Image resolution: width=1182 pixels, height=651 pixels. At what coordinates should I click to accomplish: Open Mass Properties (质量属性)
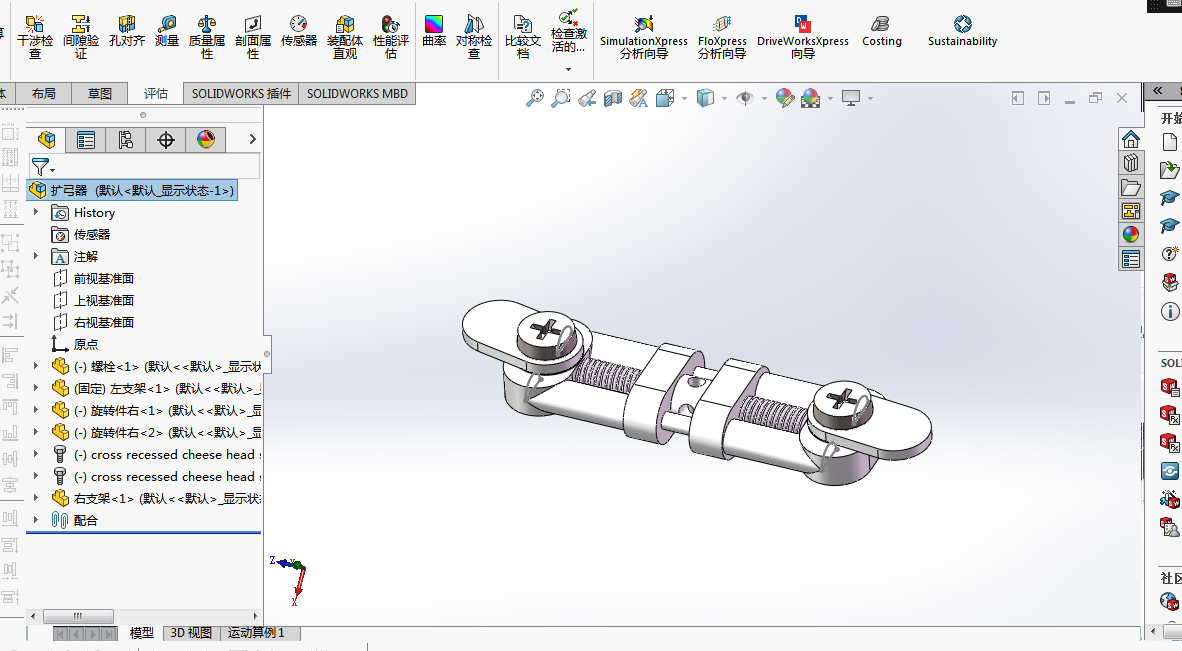(x=207, y=36)
